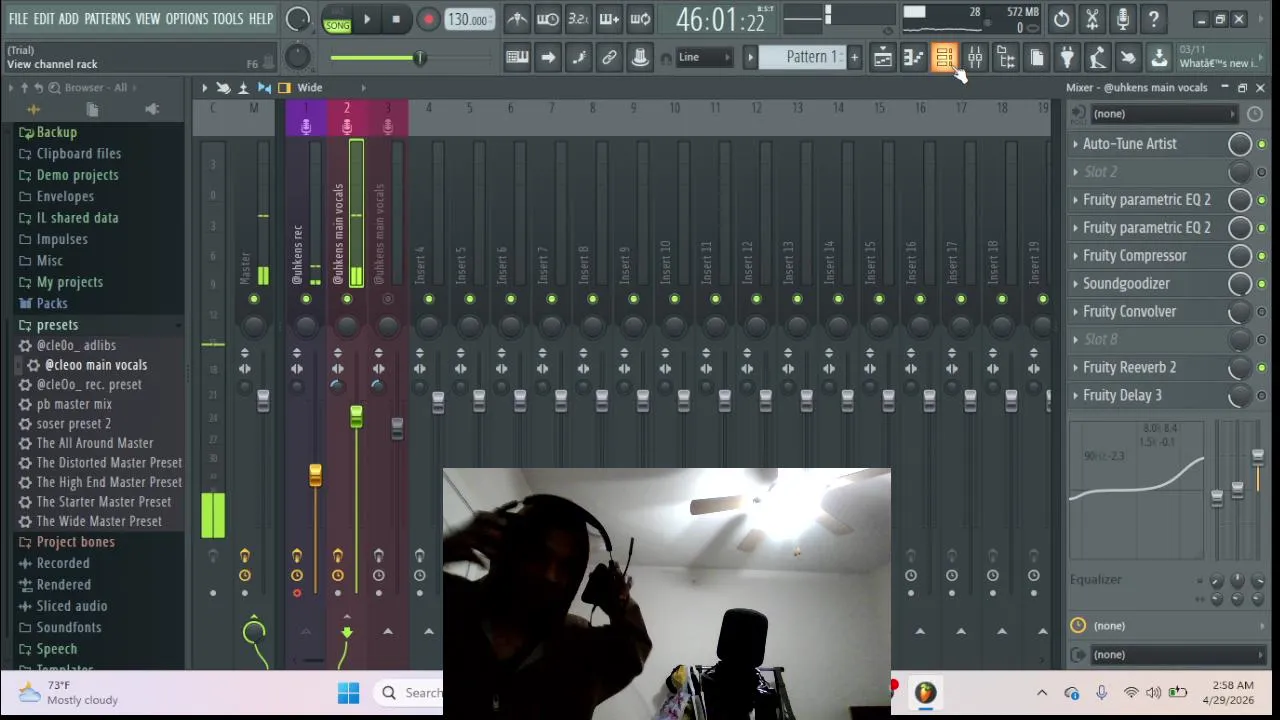
Task: Open the typing keyboard to piano icon
Action: [x=517, y=58]
